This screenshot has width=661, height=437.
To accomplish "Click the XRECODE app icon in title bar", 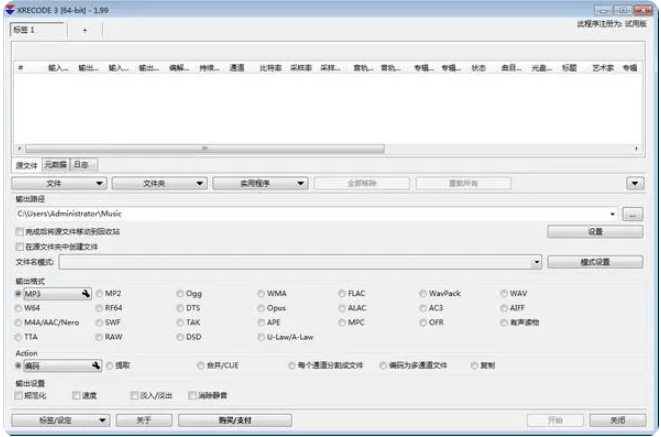I will tap(9, 10).
